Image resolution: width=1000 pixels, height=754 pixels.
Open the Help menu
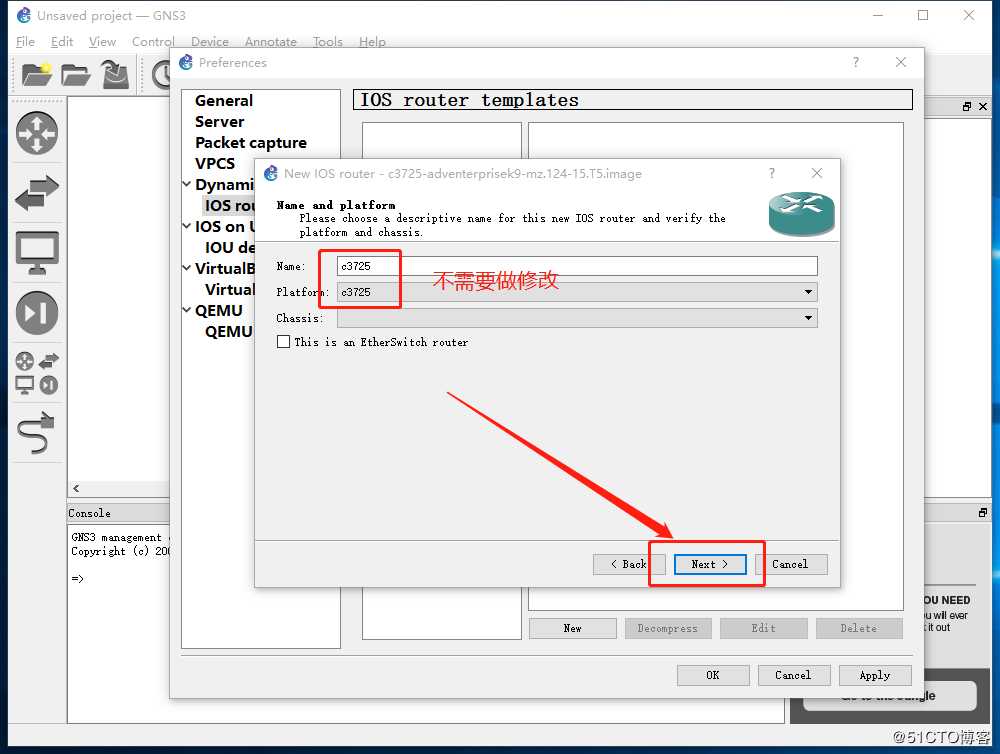click(372, 42)
